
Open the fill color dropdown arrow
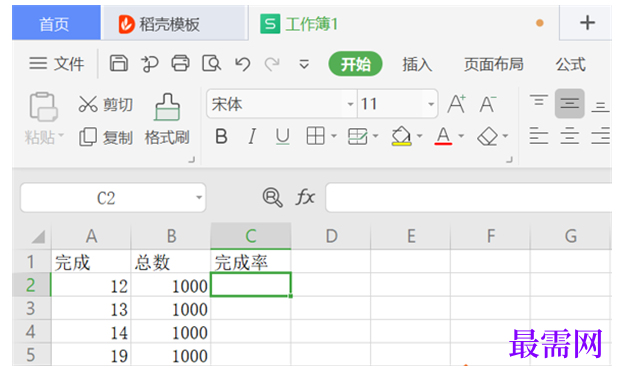pos(420,136)
